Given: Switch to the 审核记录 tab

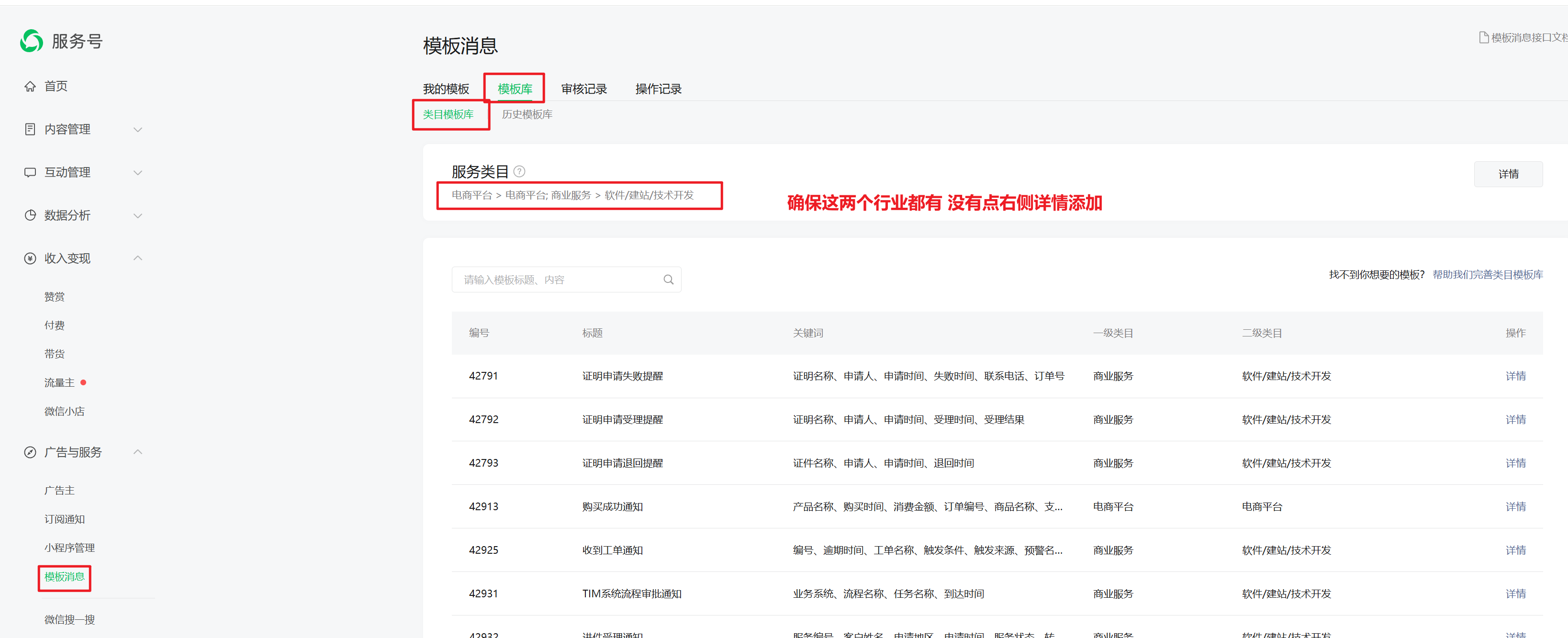Looking at the screenshot, I should tap(584, 89).
